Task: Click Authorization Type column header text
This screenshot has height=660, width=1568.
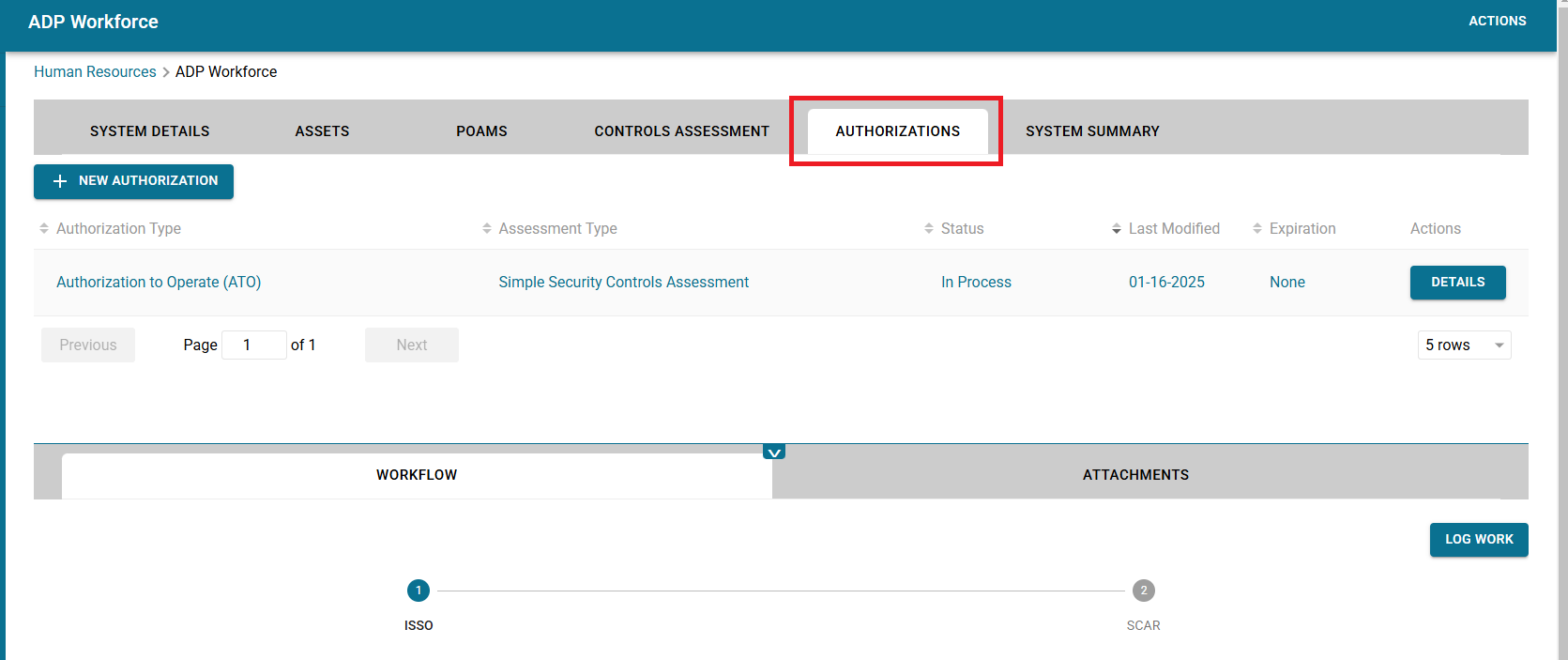Action: pos(118,228)
